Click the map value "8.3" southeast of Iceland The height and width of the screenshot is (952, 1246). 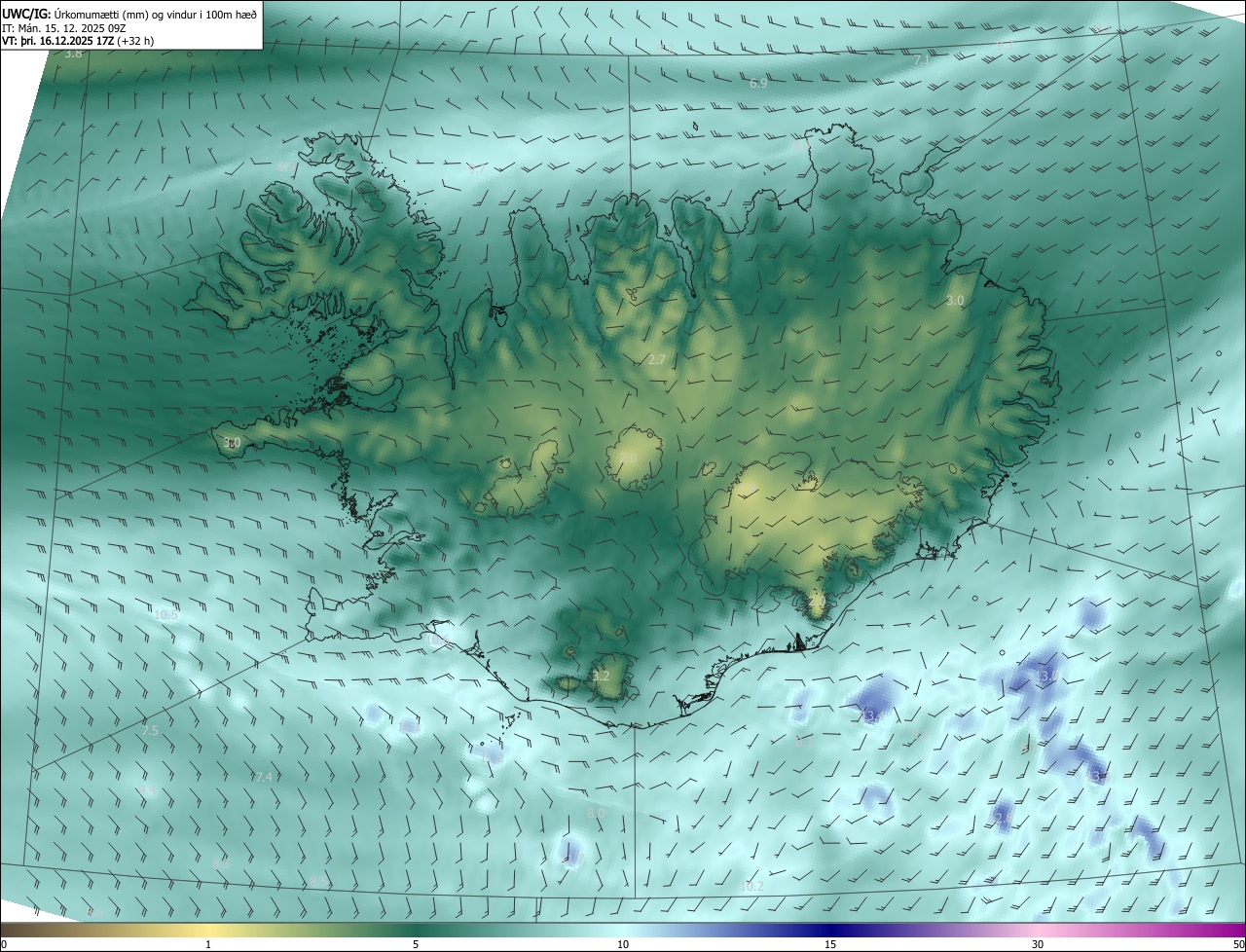(804, 742)
